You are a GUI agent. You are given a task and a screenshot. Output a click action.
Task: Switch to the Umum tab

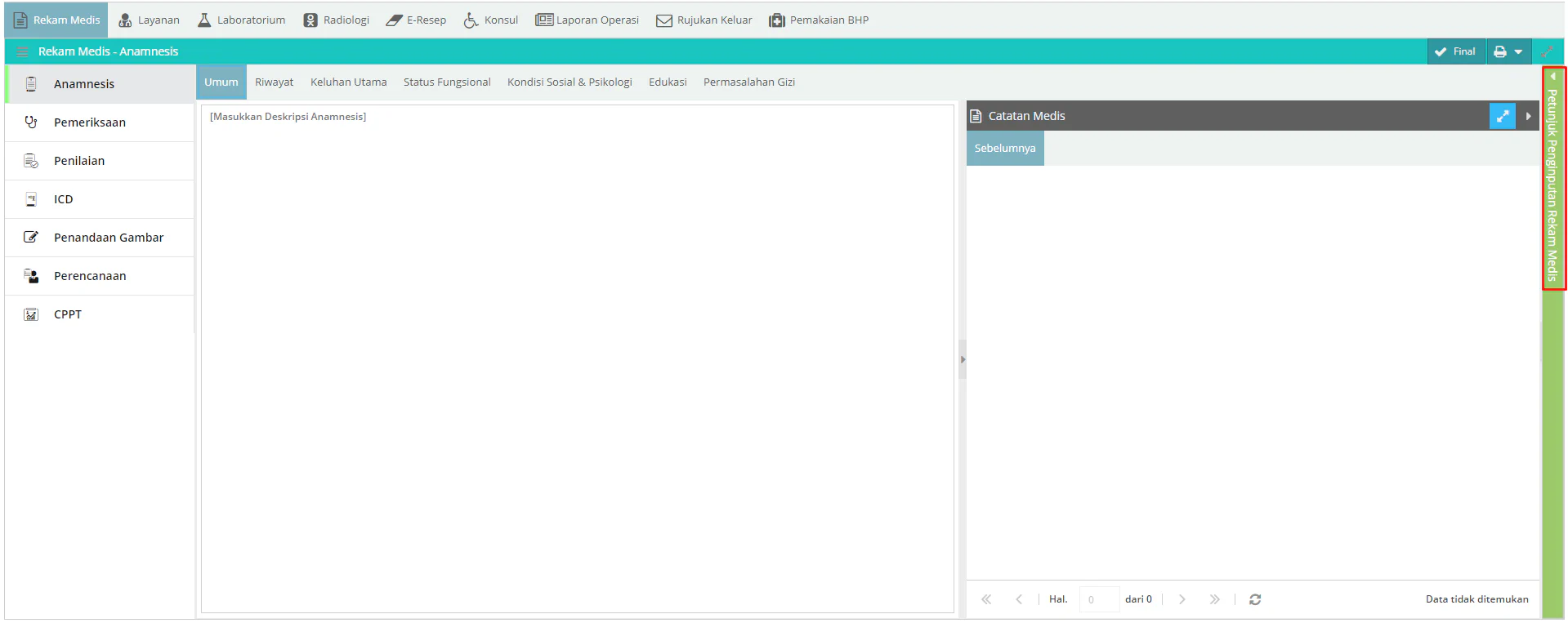221,82
